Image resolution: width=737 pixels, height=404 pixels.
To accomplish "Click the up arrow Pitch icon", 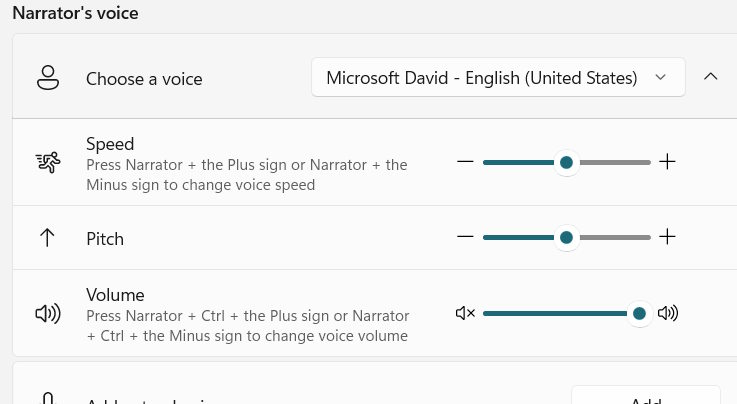I will point(47,238).
